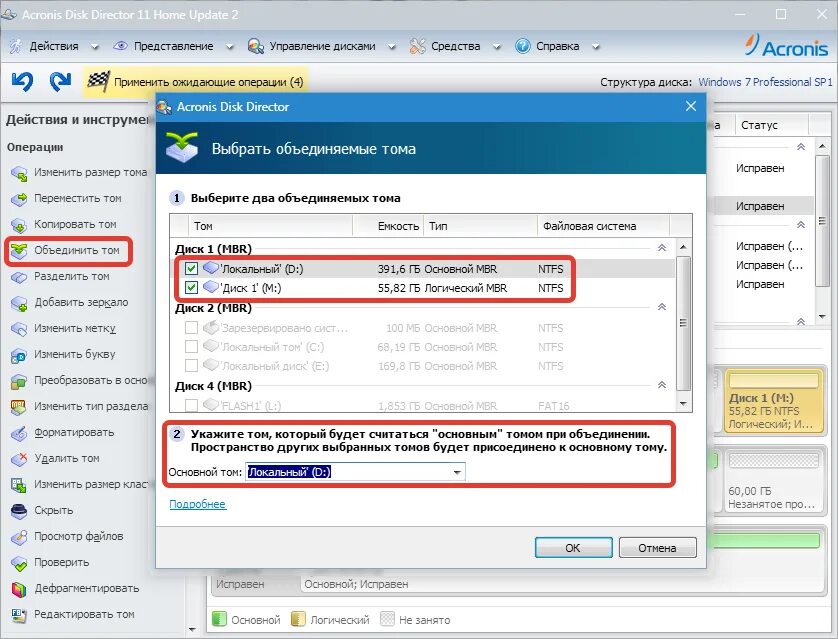Click the Edit volume icon
Screen dimensions: 838x639
(19, 615)
